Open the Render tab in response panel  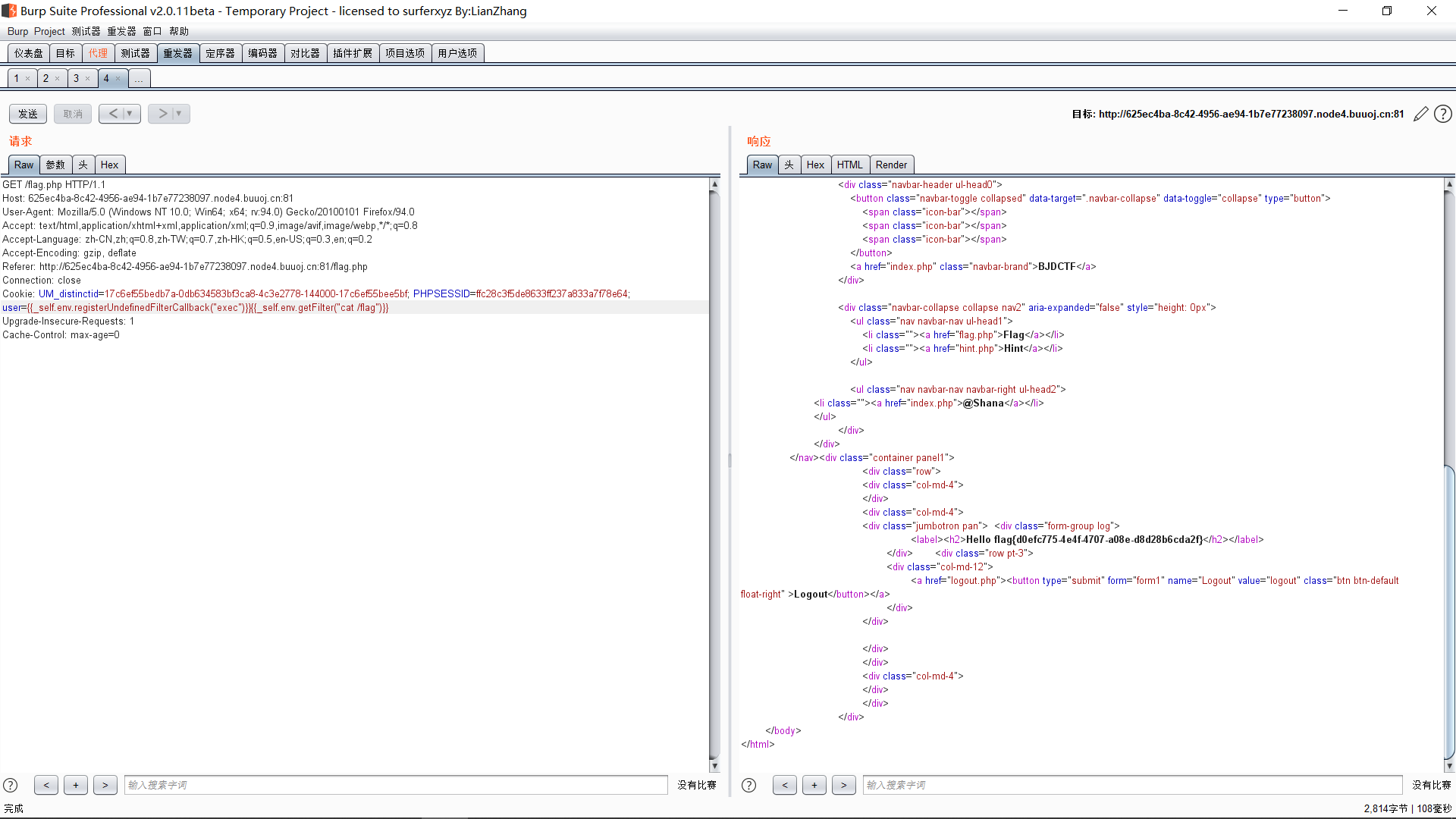(891, 165)
